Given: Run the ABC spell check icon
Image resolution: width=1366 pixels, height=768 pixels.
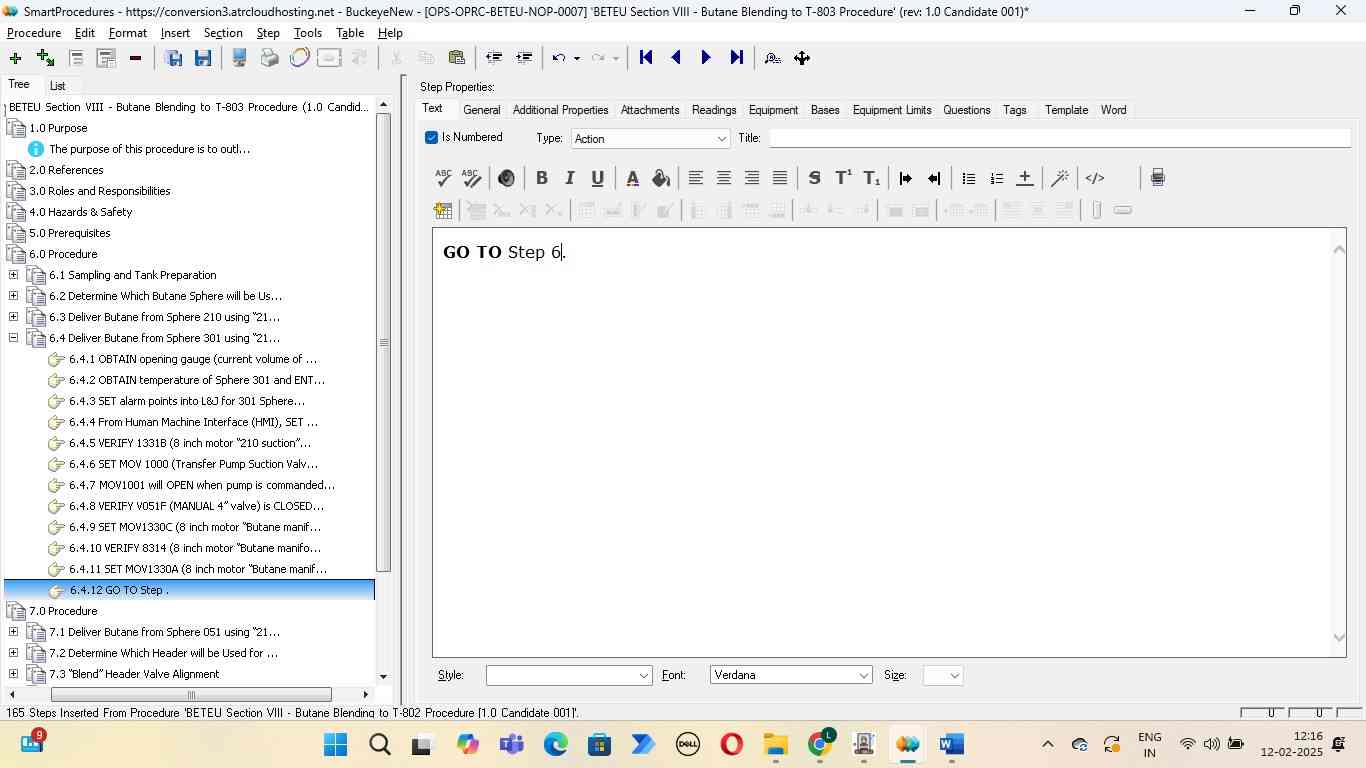Looking at the screenshot, I should coord(444,178).
